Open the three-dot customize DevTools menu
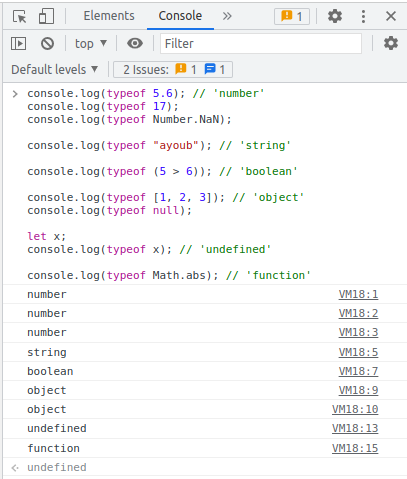Viewport: 407px width, 479px height. pyautogui.click(x=363, y=16)
